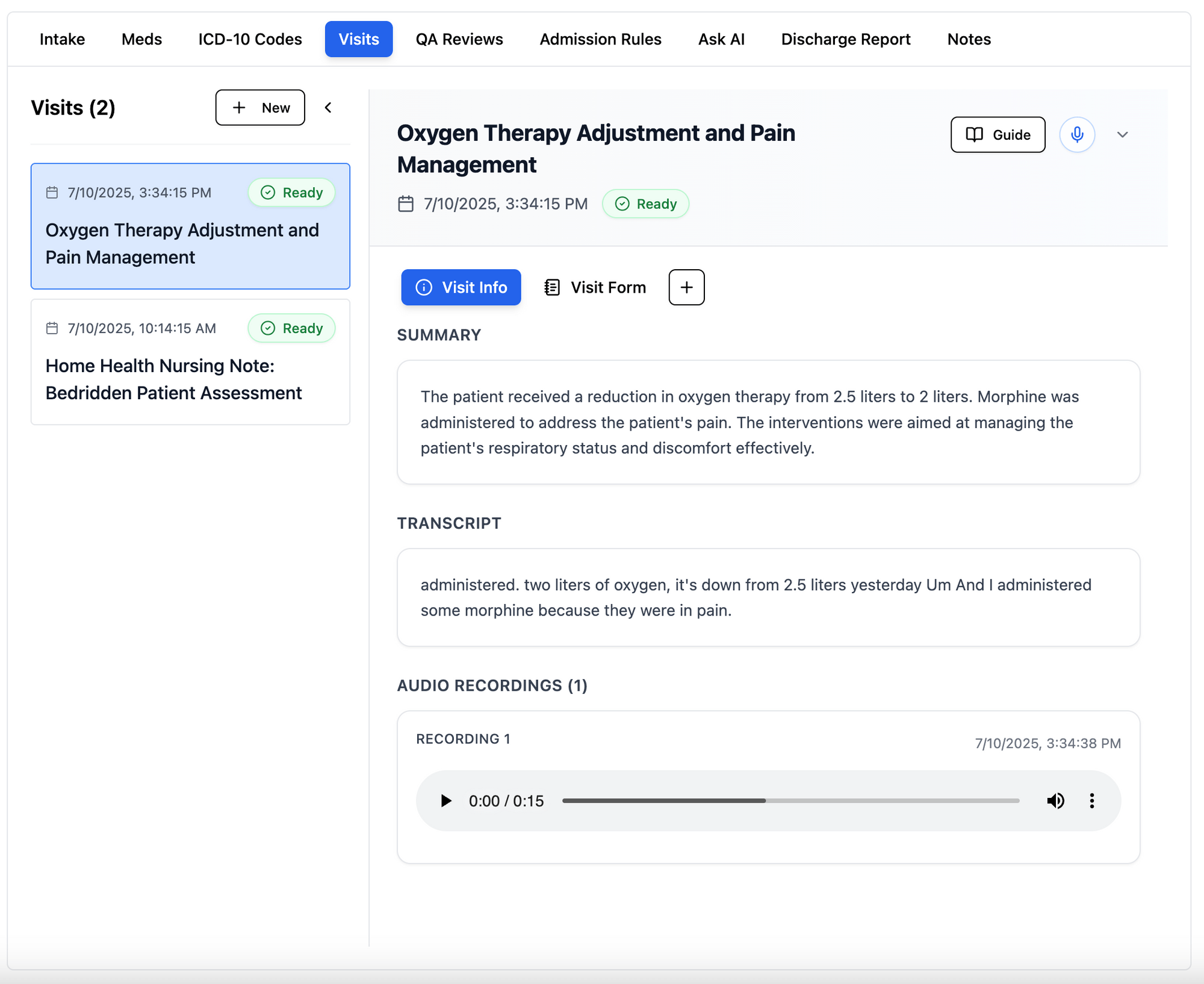Image resolution: width=1204 pixels, height=984 pixels.
Task: Expand the chevron next to microphone
Action: click(1122, 134)
